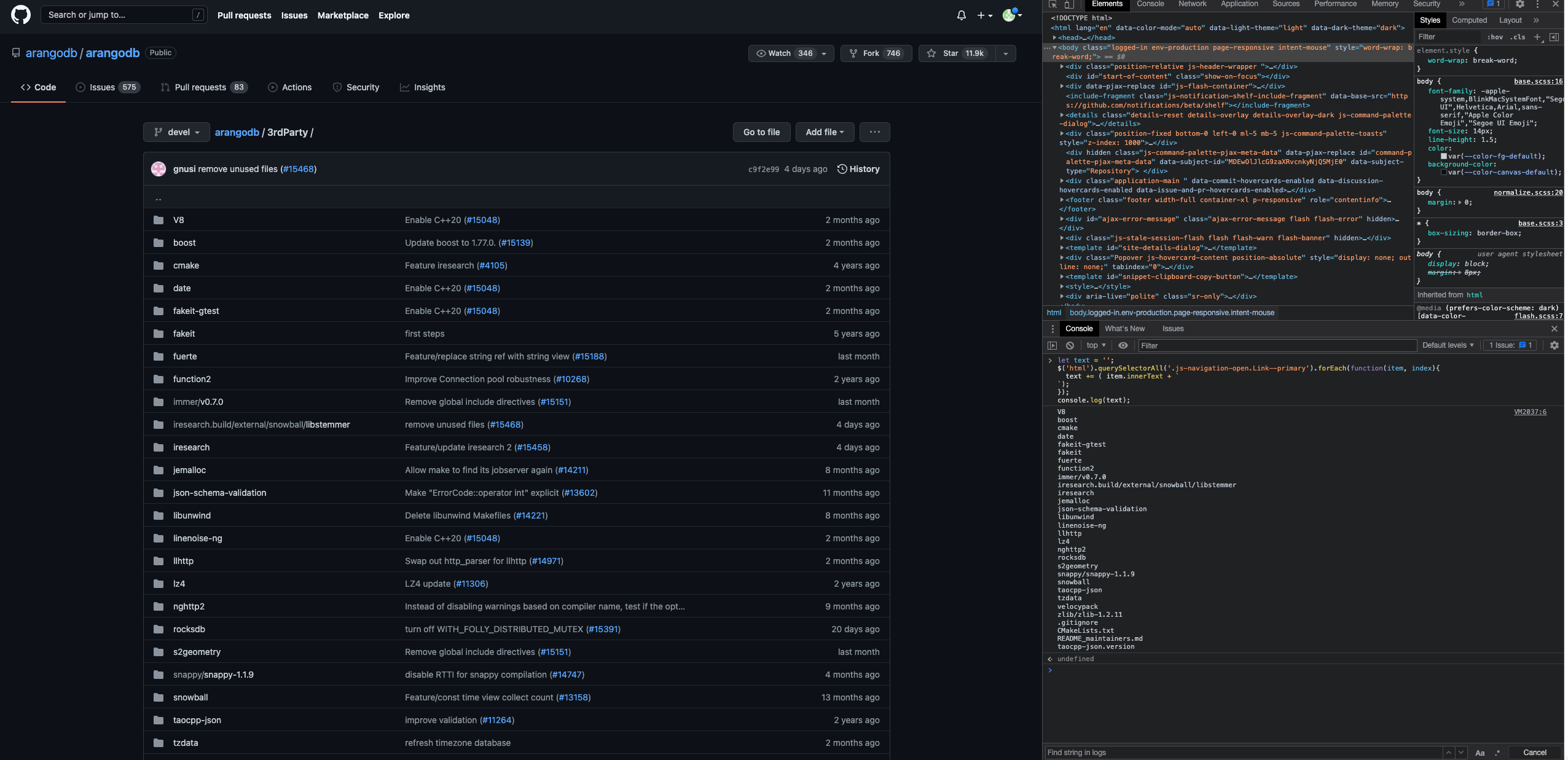Open commit History link
Screen dimensions: 1568x760
(x=858, y=169)
